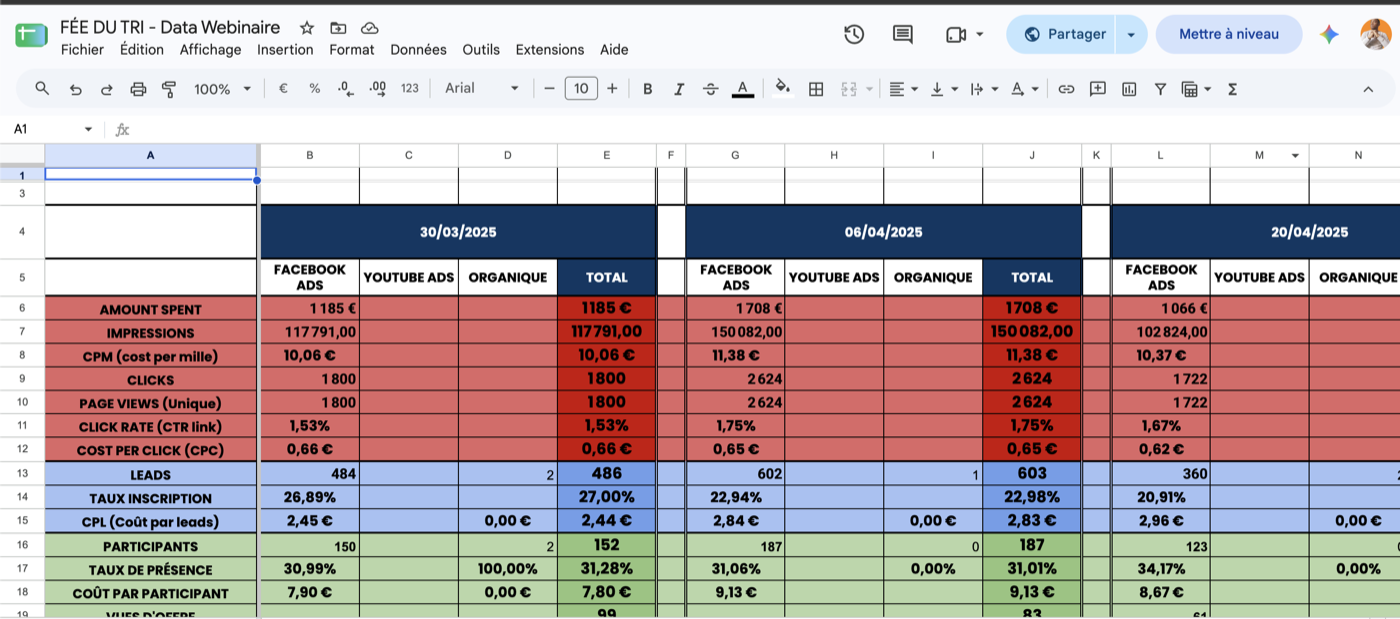1400x619 pixels.
Task: Open the Arial font dropdown
Action: [482, 88]
